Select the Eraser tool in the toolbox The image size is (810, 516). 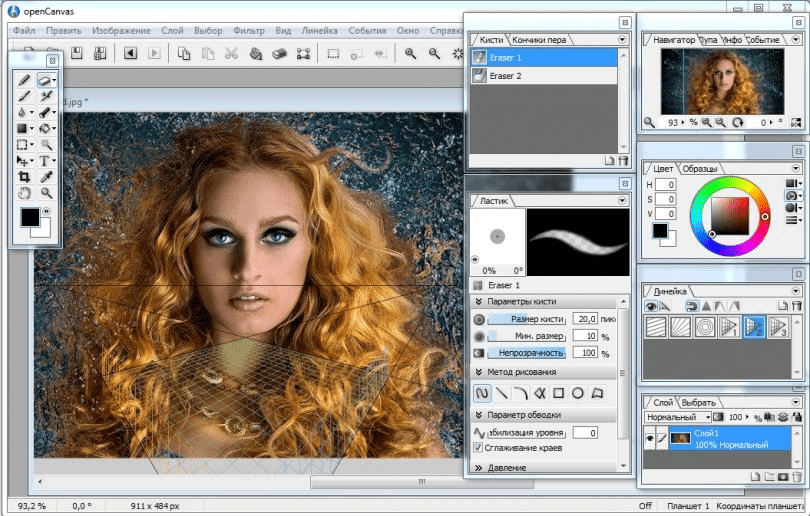pos(45,79)
